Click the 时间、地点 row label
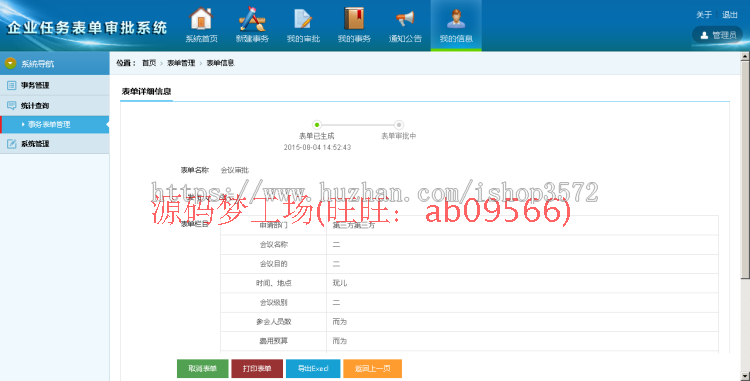The image size is (750, 381). pyautogui.click(x=274, y=283)
